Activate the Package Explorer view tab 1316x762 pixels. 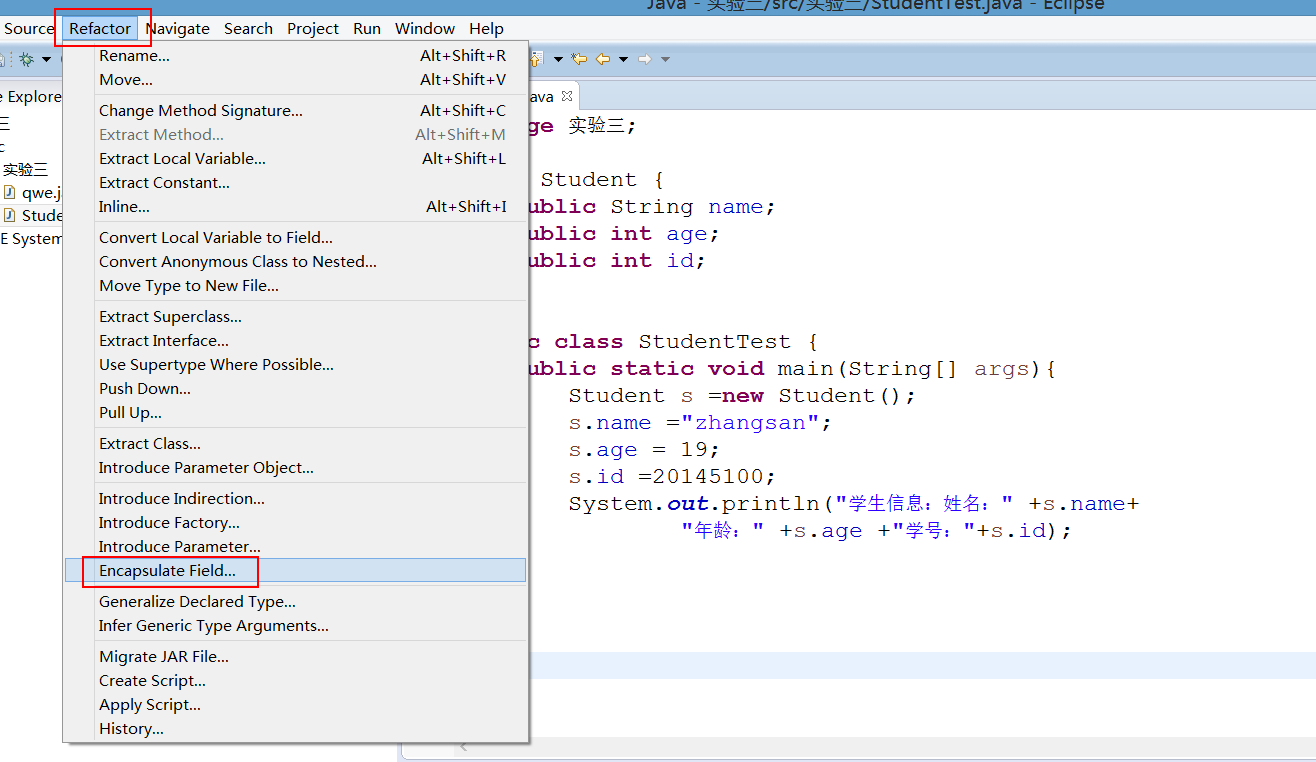click(31, 97)
